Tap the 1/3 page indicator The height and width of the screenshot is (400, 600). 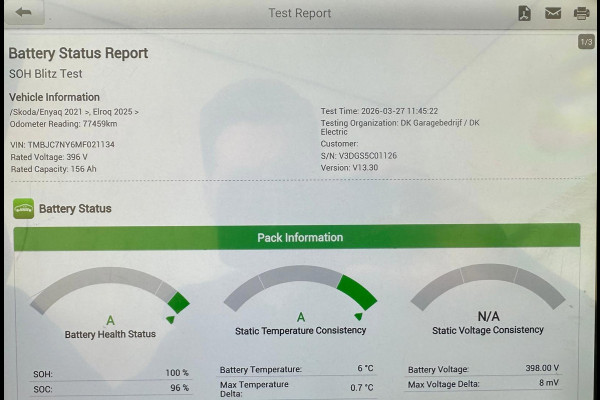(585, 42)
